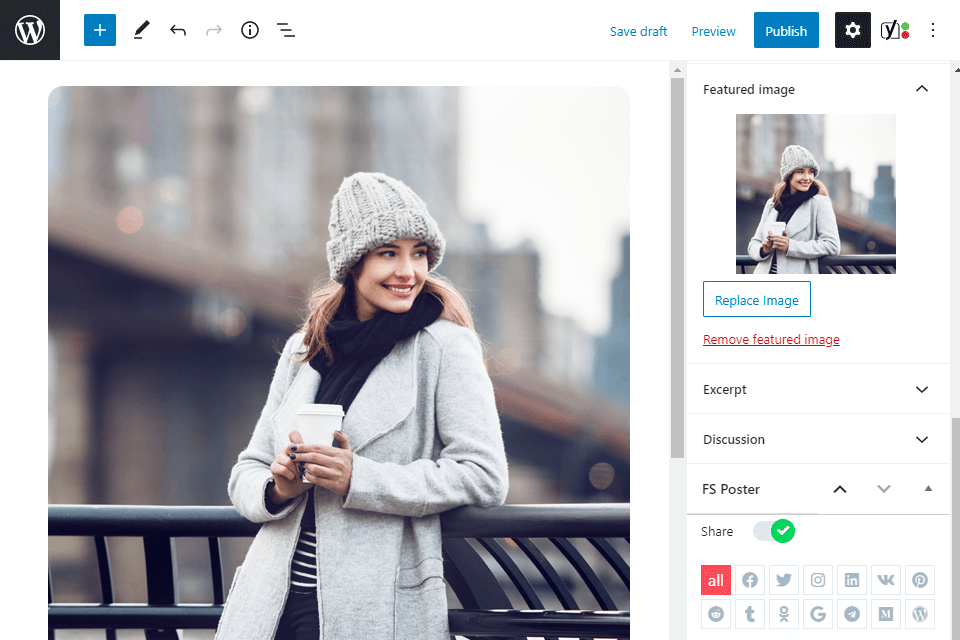Filter FS Poster by WordPress site
This screenshot has width=960, height=640.
(x=920, y=614)
